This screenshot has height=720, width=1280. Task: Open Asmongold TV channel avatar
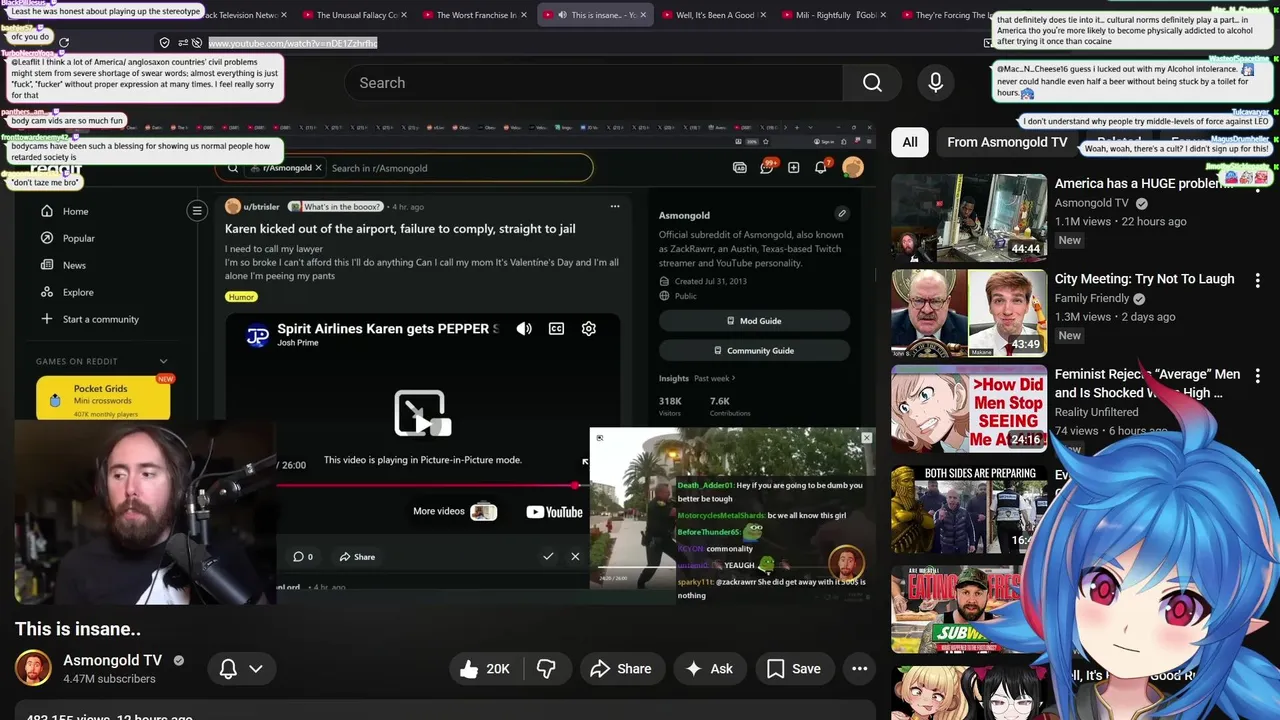(x=32, y=668)
